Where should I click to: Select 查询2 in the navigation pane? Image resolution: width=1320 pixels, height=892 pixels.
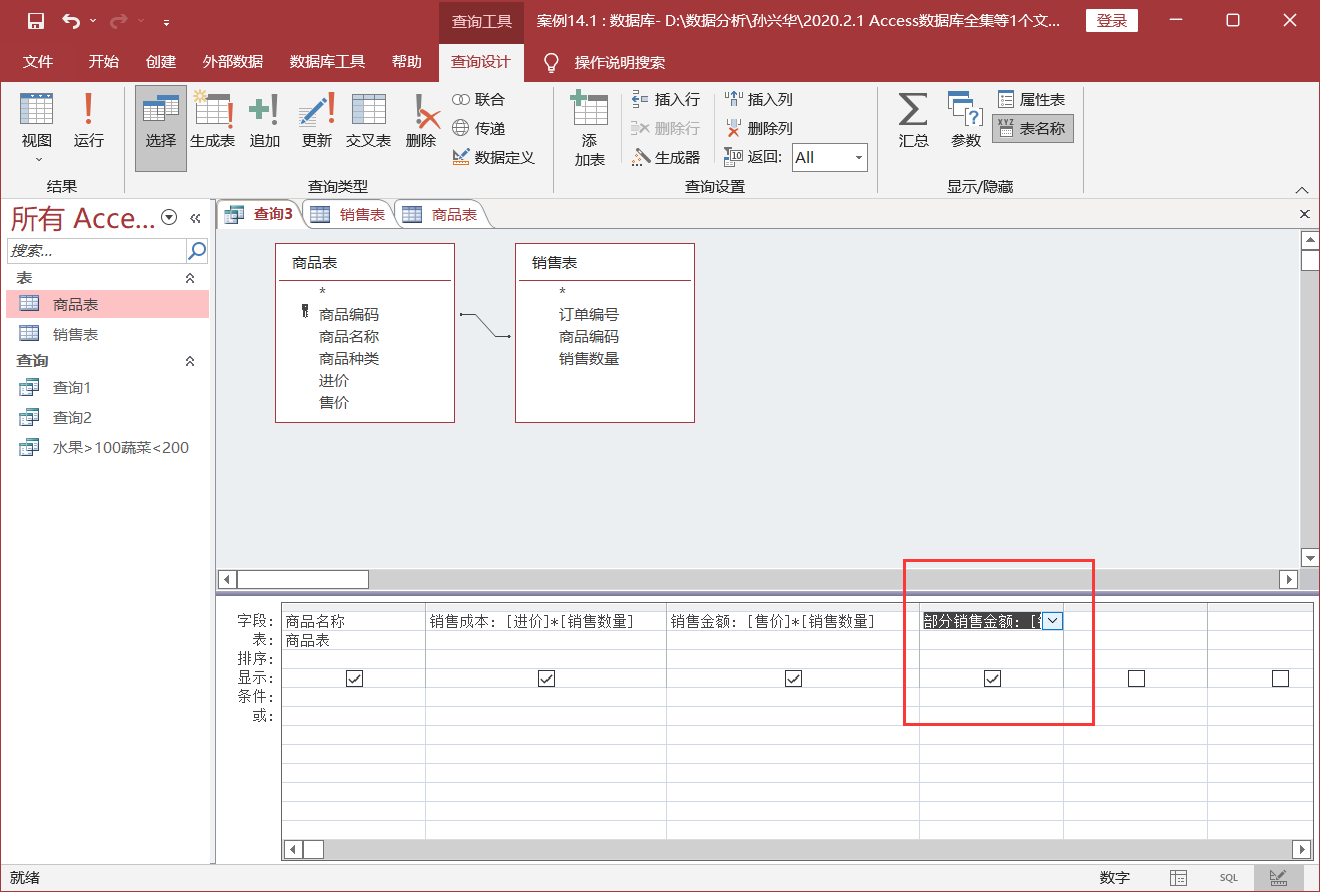[108, 418]
